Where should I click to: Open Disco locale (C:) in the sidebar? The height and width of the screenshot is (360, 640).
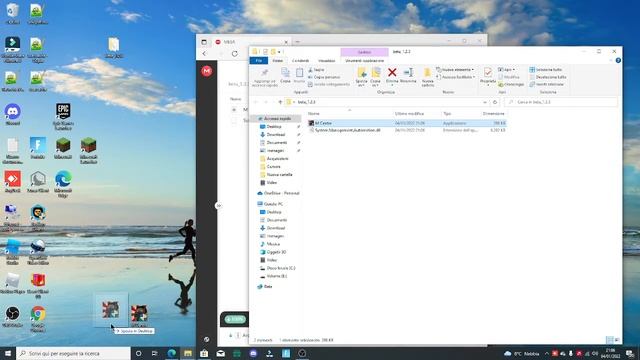pyautogui.click(x=278, y=268)
